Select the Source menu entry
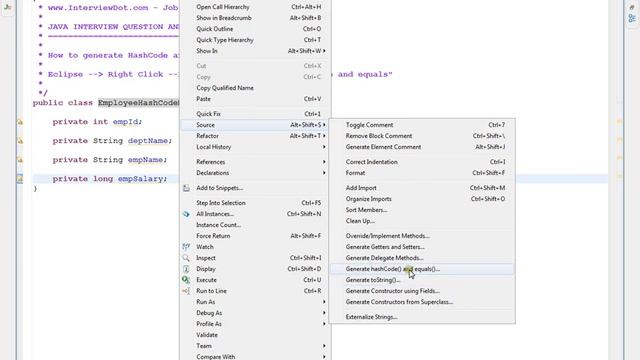The image size is (640, 360). (255, 125)
